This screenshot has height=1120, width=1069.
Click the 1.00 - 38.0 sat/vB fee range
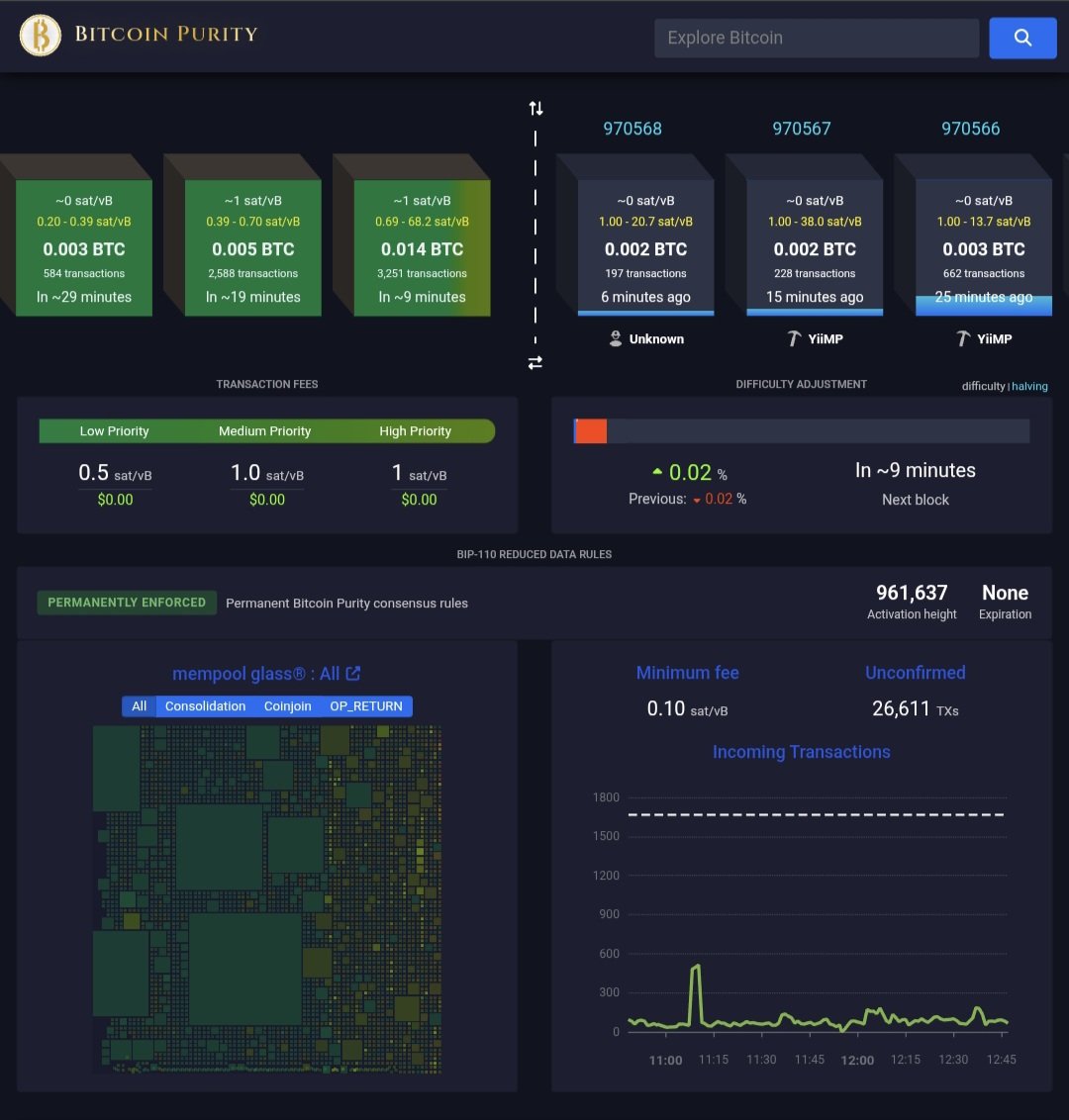(x=815, y=222)
